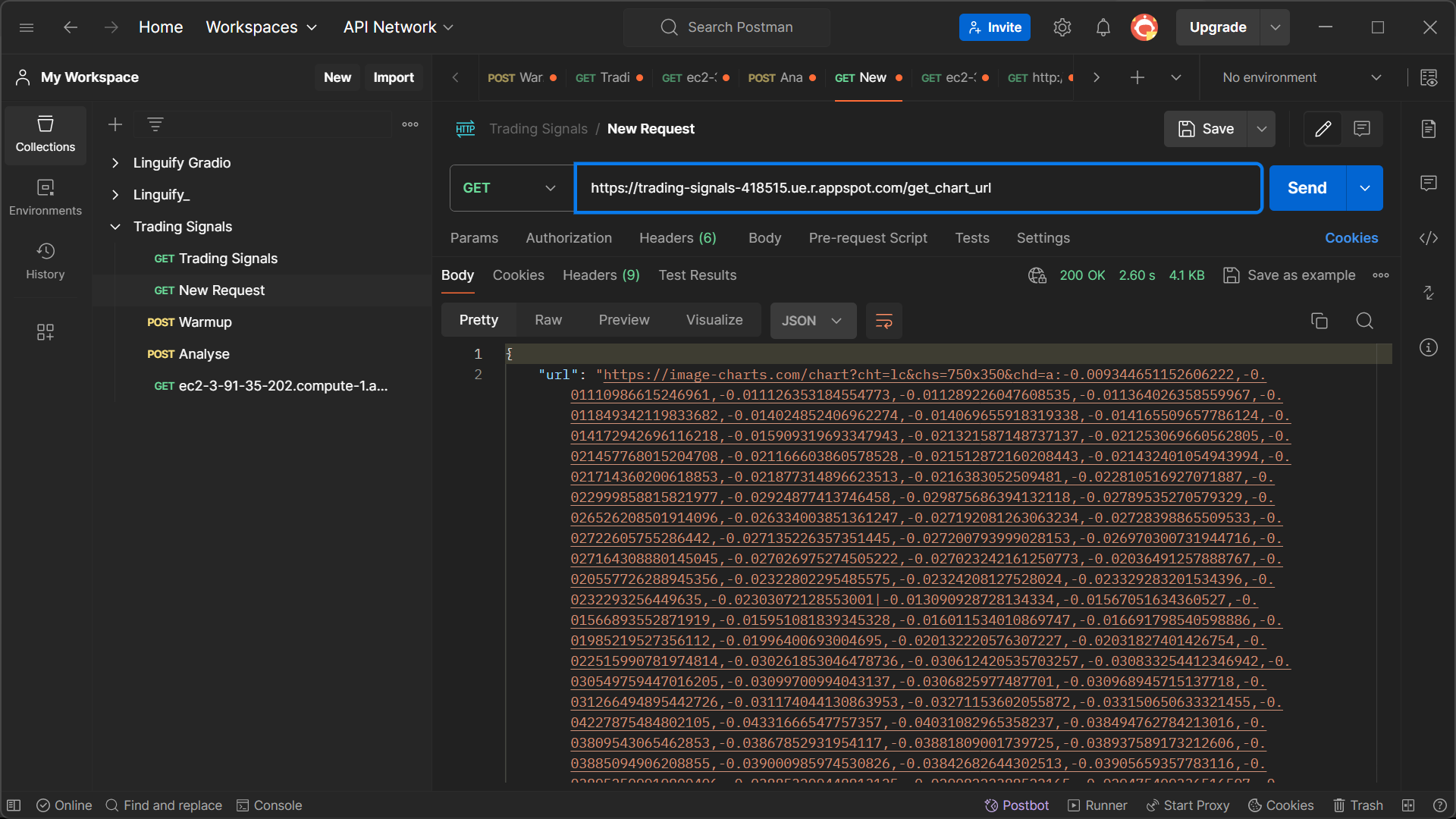Open the notifications bell

click(1103, 27)
